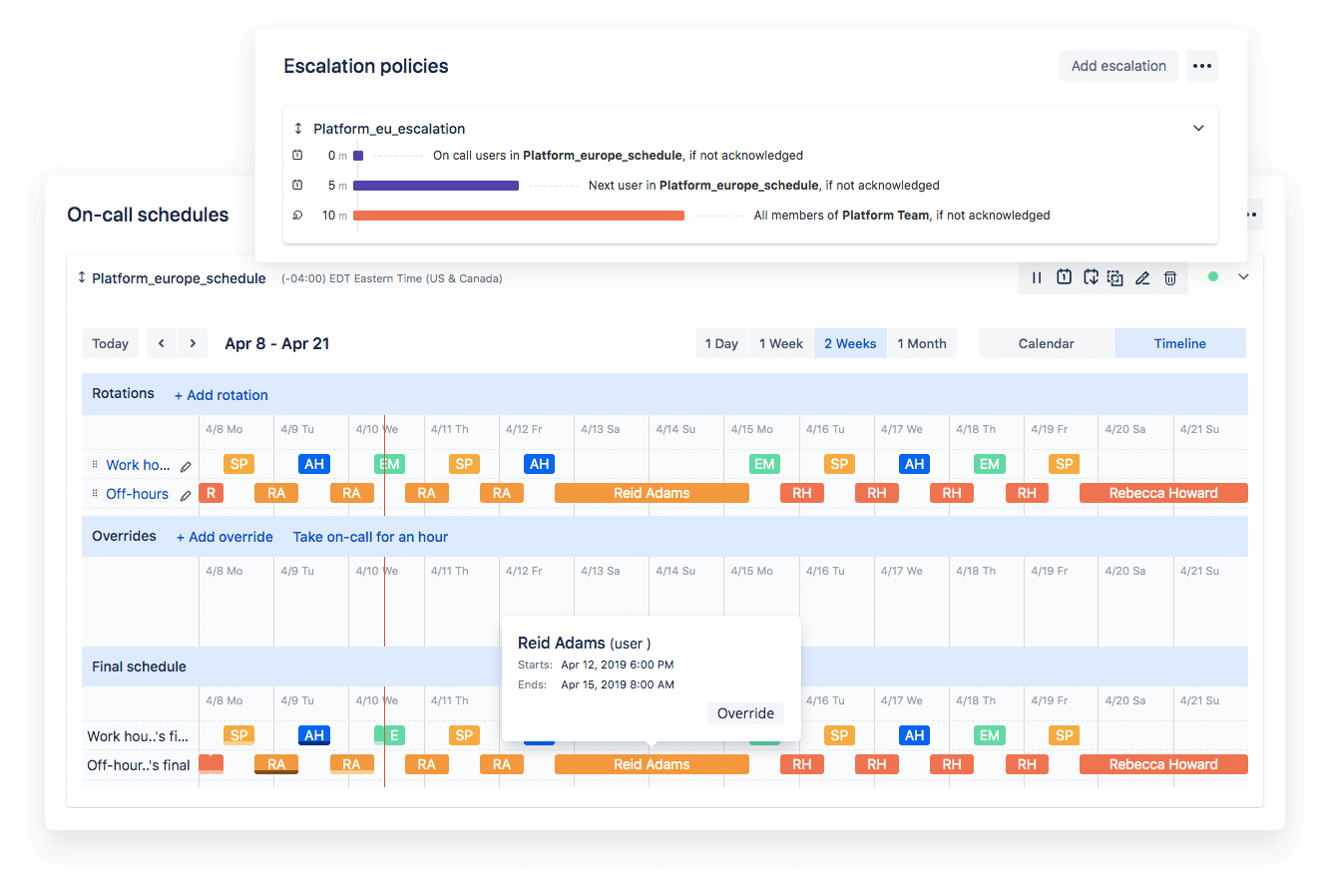Image resolution: width=1326 pixels, height=896 pixels.
Task: Override Reid Adams in the popup
Action: click(x=745, y=712)
